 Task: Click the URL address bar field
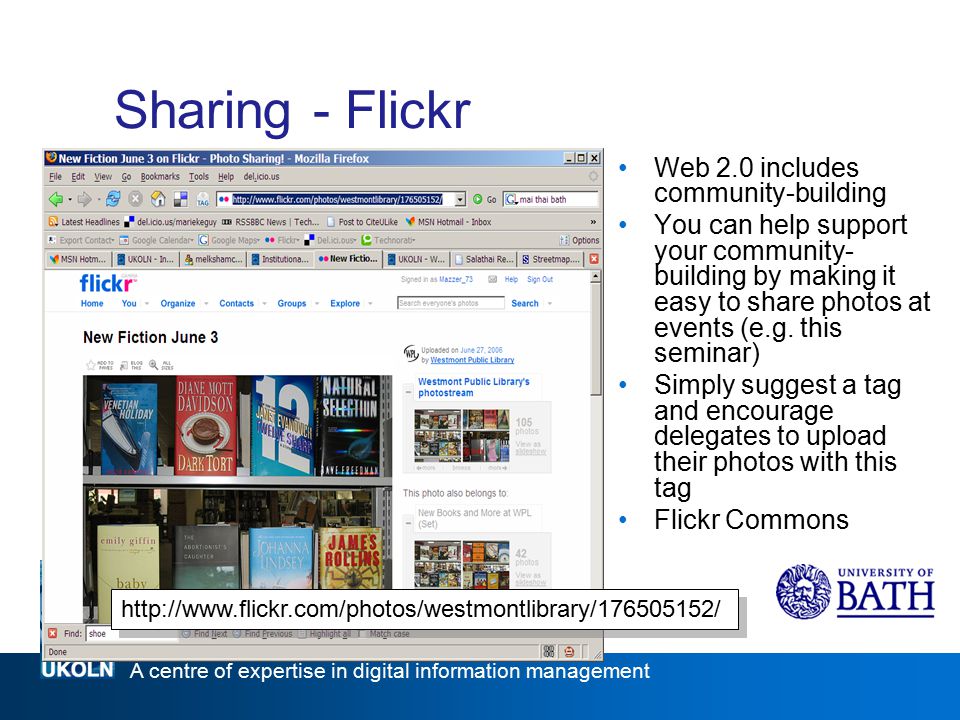(341, 200)
